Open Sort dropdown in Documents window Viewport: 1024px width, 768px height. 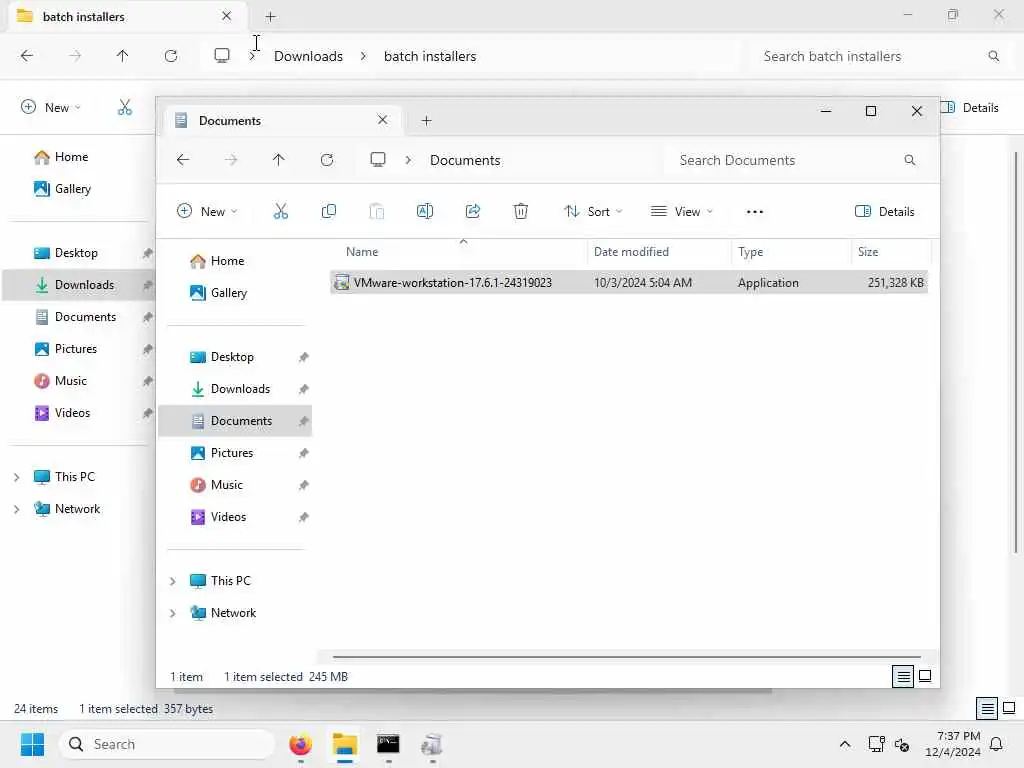[593, 211]
